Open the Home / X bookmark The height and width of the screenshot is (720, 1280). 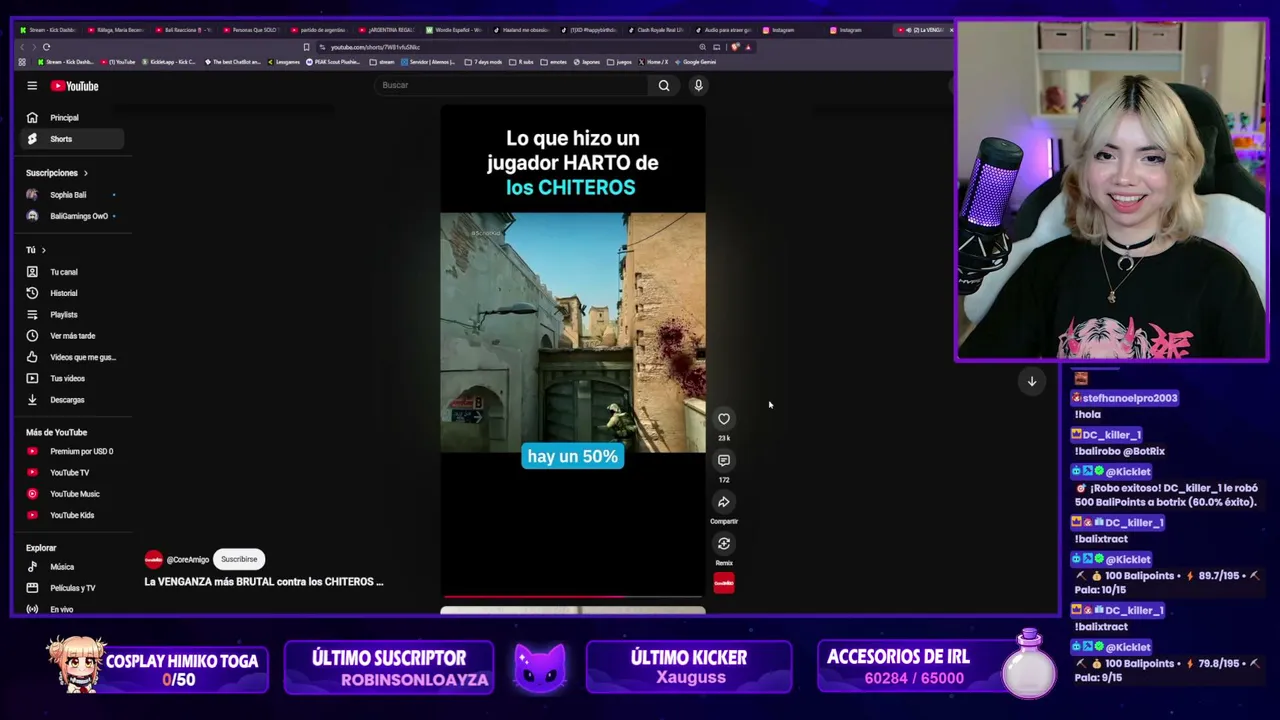[653, 62]
